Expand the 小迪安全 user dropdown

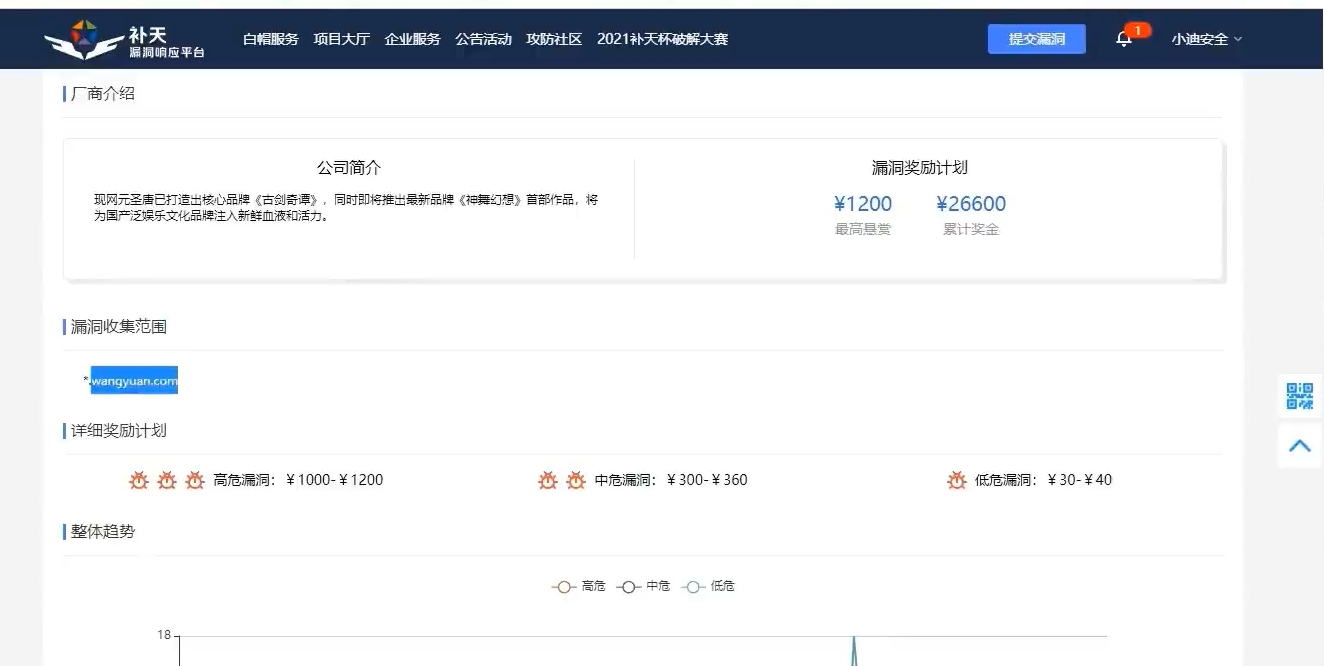[1206, 40]
